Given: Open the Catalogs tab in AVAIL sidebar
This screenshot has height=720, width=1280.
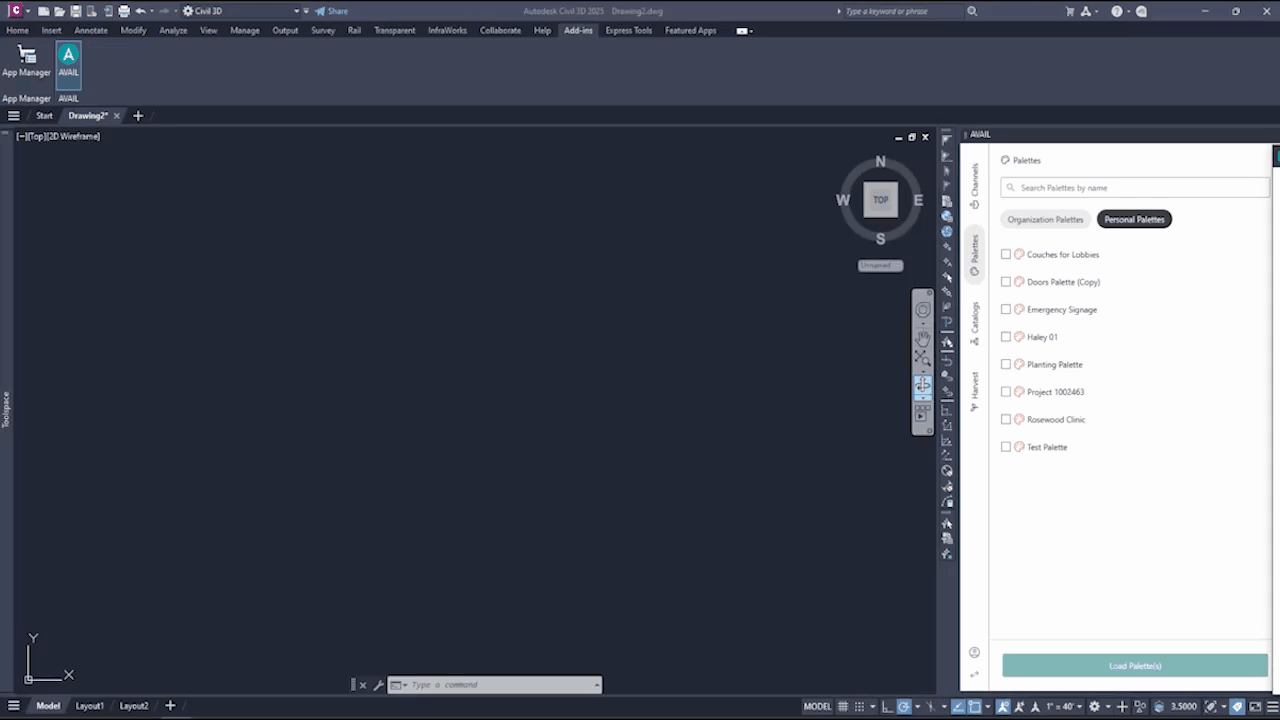Looking at the screenshot, I should (x=975, y=324).
